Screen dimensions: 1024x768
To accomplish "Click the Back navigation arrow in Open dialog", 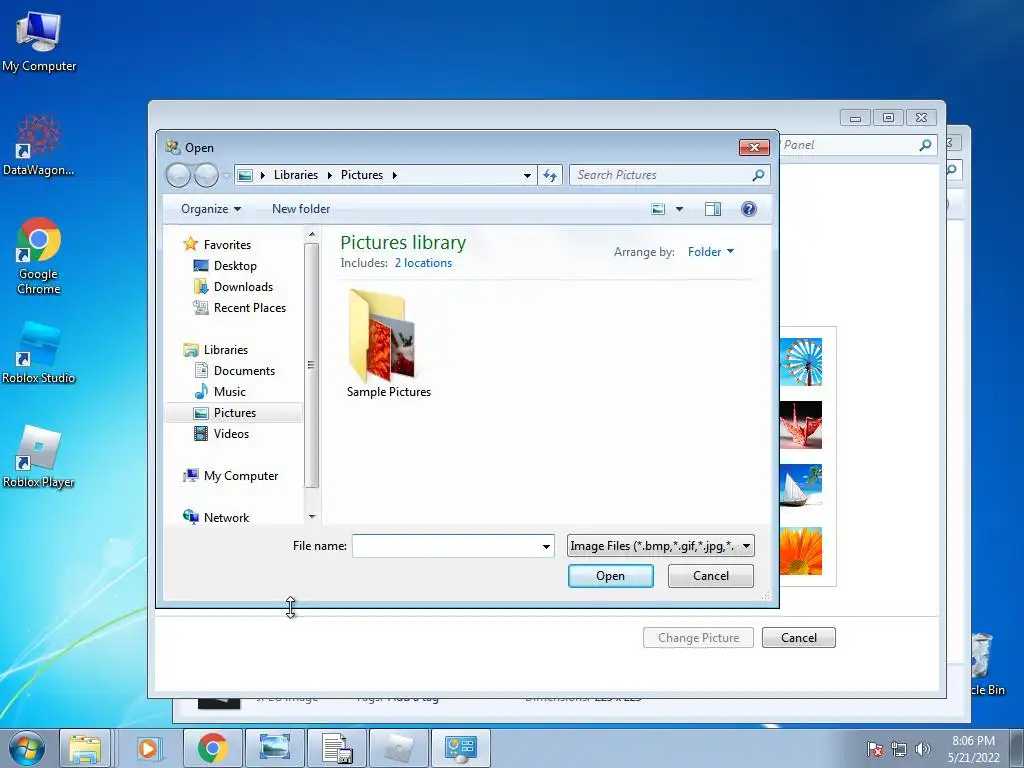I will [178, 175].
